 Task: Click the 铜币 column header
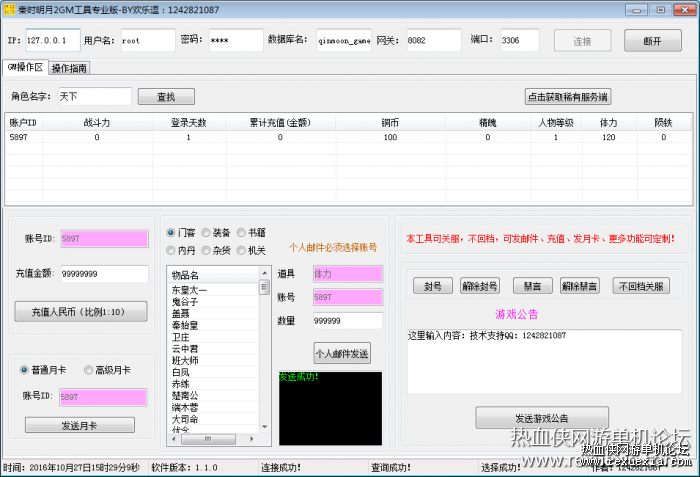(x=390, y=123)
